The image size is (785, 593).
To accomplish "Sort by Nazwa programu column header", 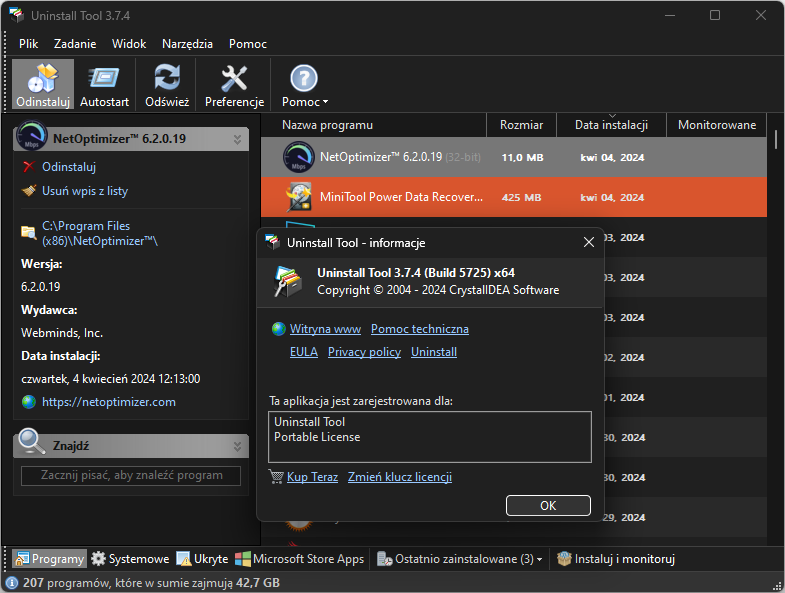I will point(373,125).
